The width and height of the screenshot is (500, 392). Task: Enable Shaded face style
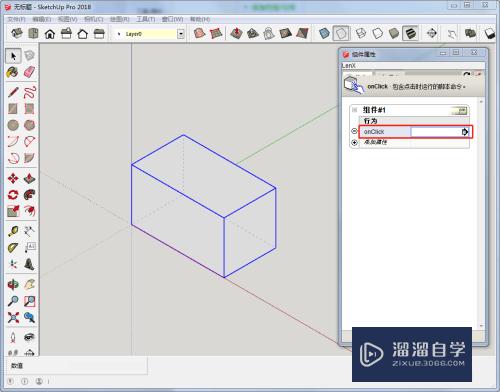pyautogui.click(x=394, y=33)
